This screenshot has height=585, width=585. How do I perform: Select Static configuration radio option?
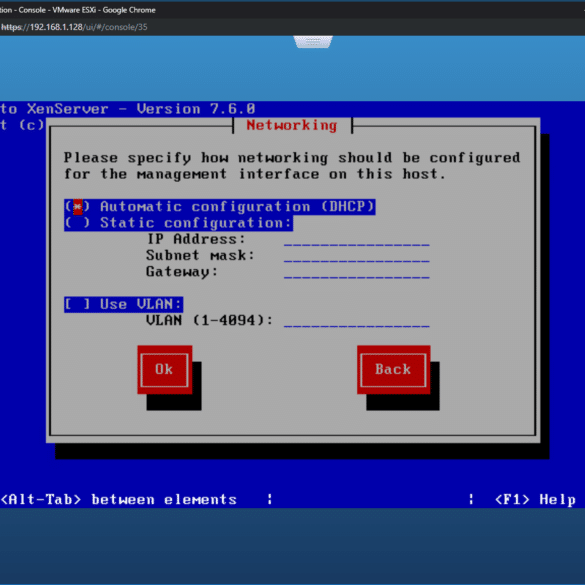(178, 223)
